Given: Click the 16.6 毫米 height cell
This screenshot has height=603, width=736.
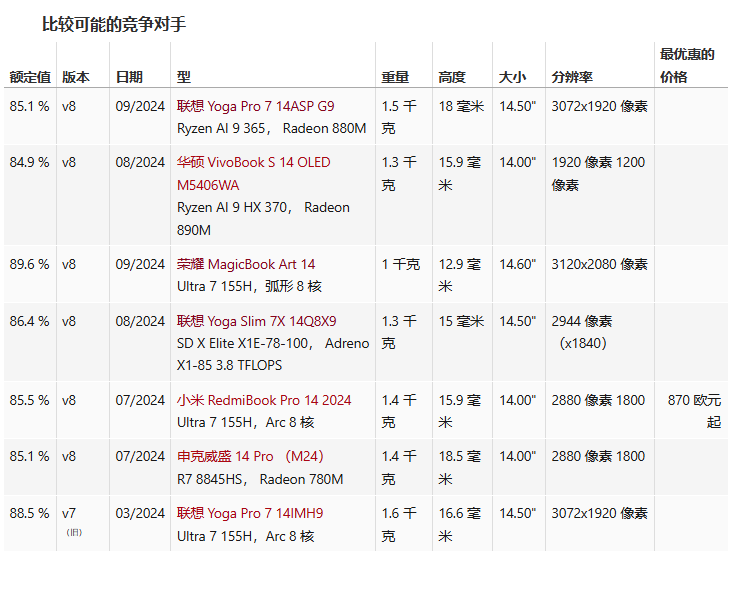Looking at the screenshot, I should (460, 524).
